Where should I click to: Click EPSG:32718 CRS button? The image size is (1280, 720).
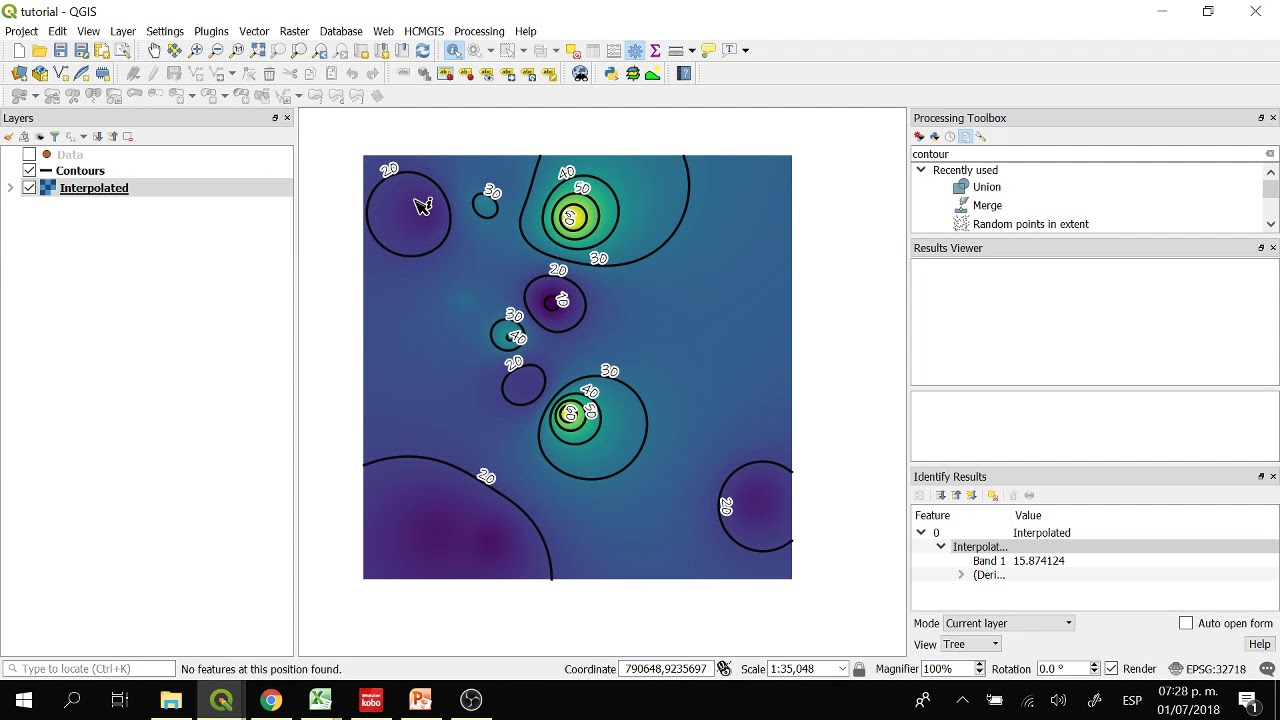pyautogui.click(x=1207, y=669)
